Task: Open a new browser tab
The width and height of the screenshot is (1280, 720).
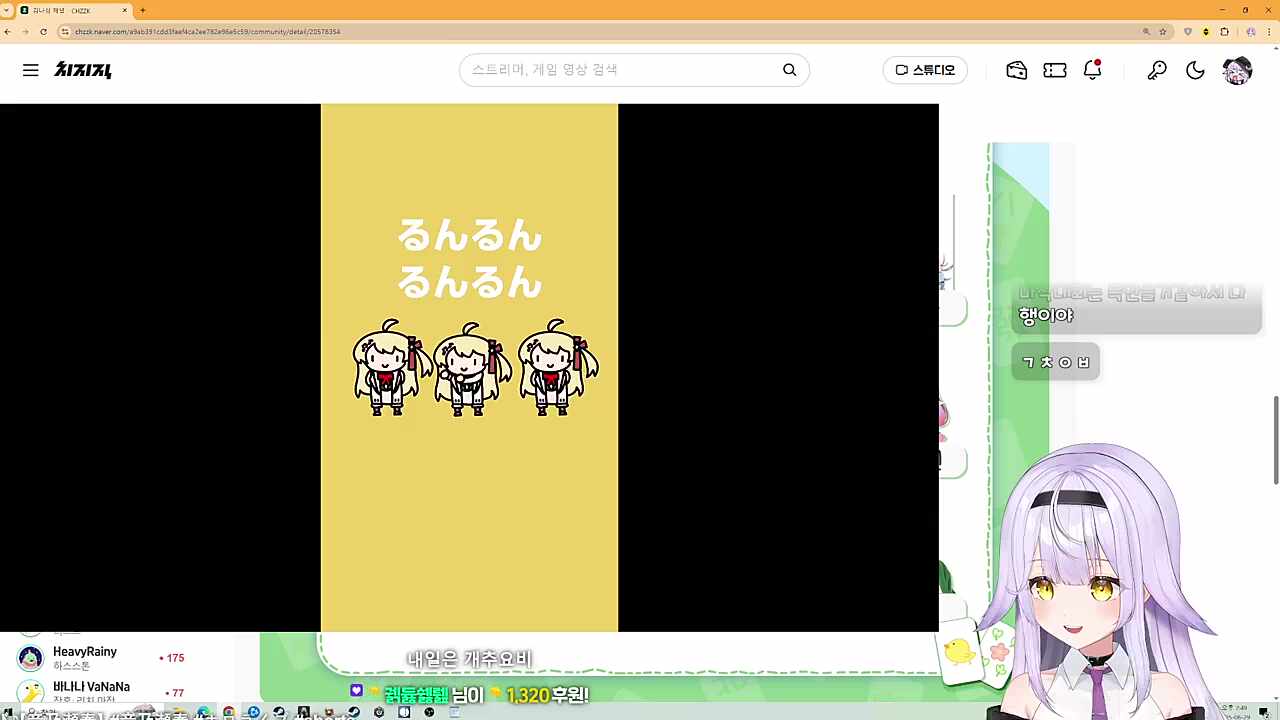Action: (143, 10)
